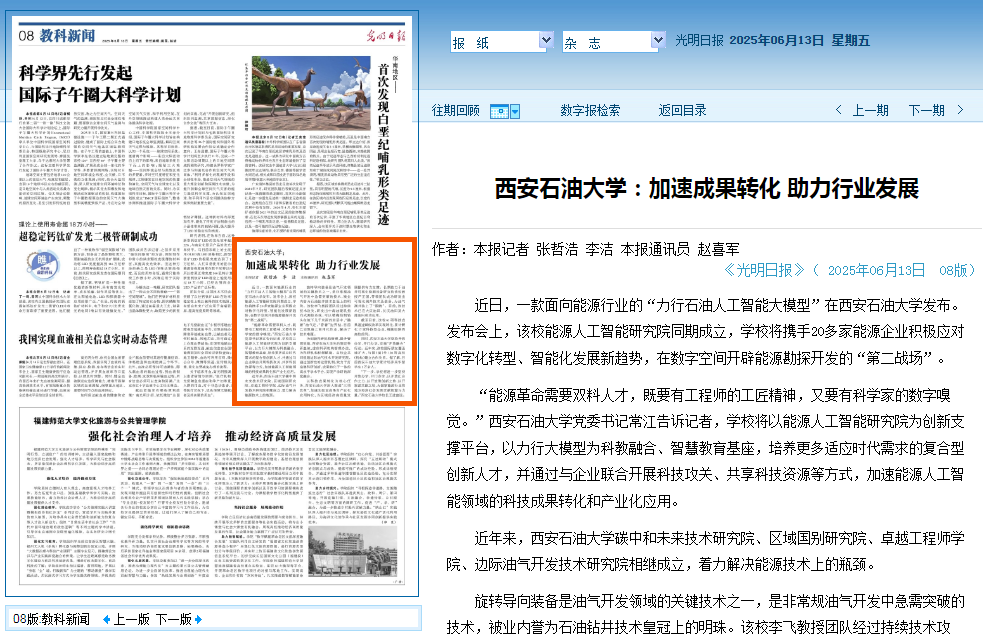The image size is (983, 643).
Task: Open the 往期回顾 calendar icon
Action: (x=499, y=111)
